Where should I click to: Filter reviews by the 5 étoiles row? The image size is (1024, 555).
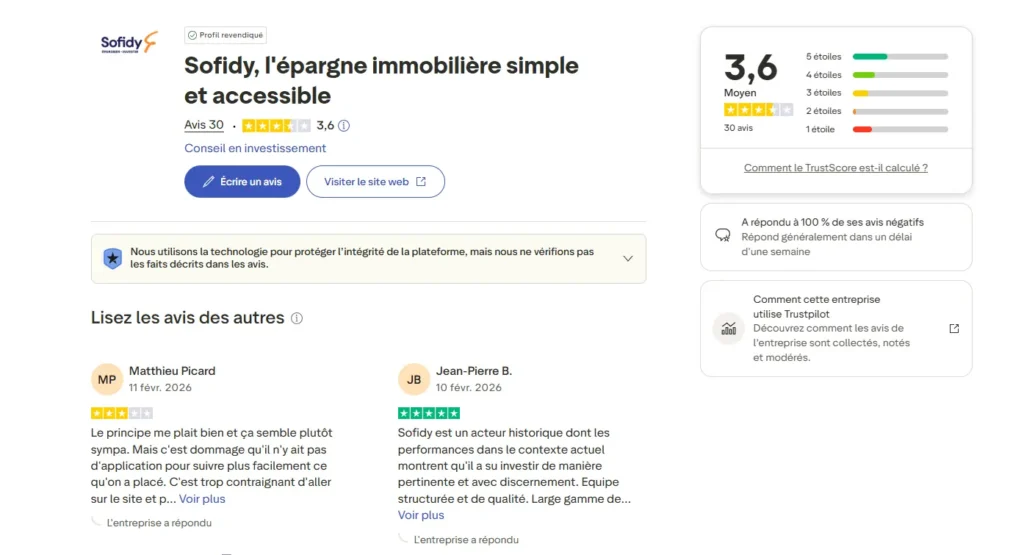coord(876,57)
